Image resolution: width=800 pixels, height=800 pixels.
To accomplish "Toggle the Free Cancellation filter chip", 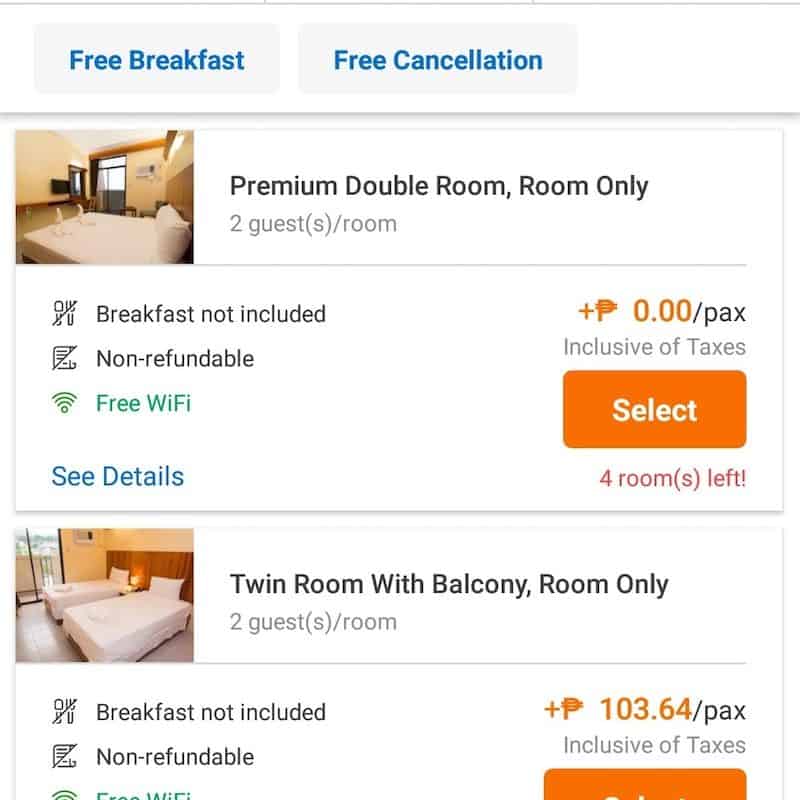I will click(438, 60).
